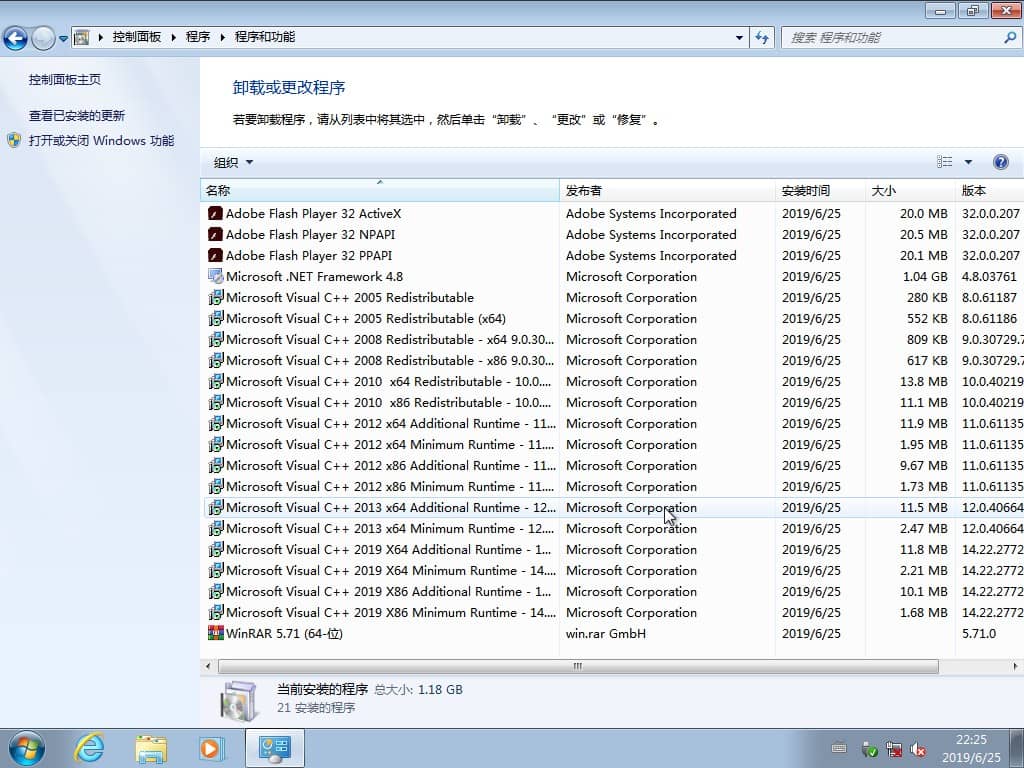Click the change view icon
Screen dimensions: 1024x768
point(944,162)
